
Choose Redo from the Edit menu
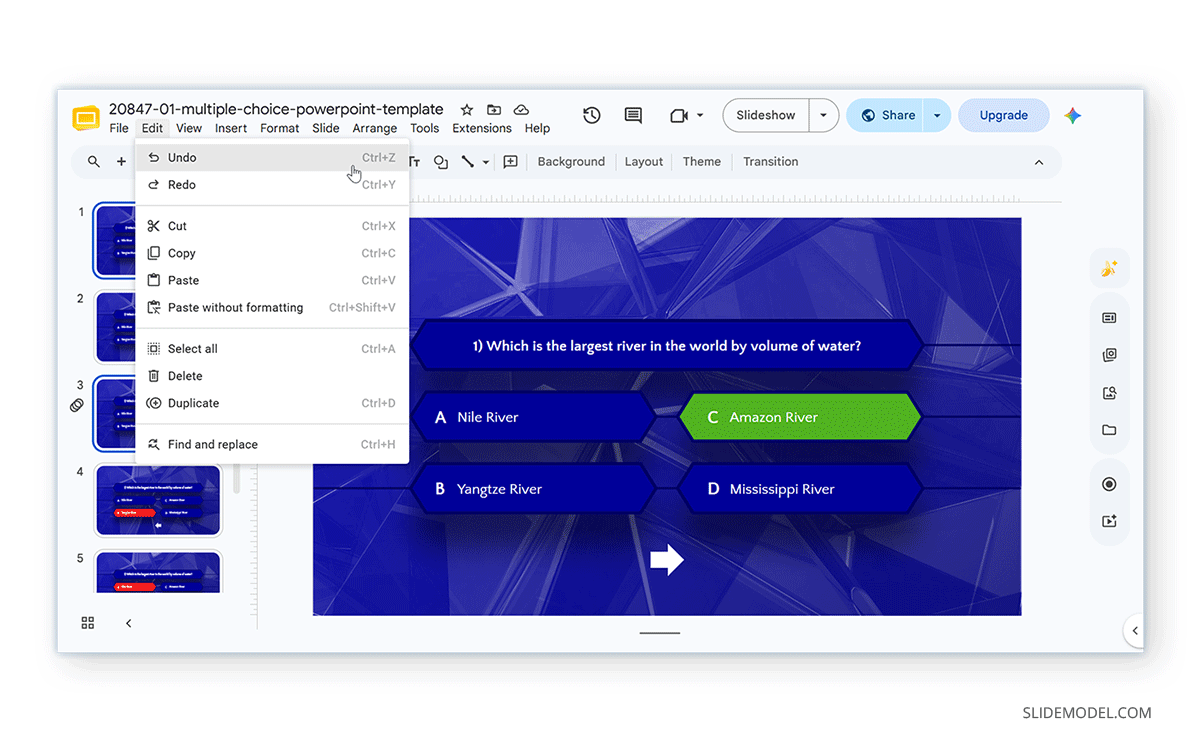point(272,185)
